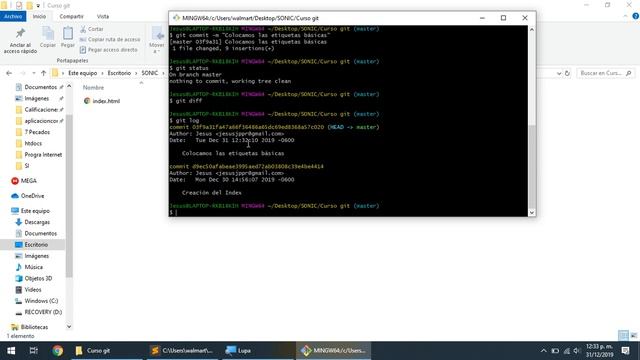
Task: Switch to Sublime Text taskbar item
Action: coord(183,351)
